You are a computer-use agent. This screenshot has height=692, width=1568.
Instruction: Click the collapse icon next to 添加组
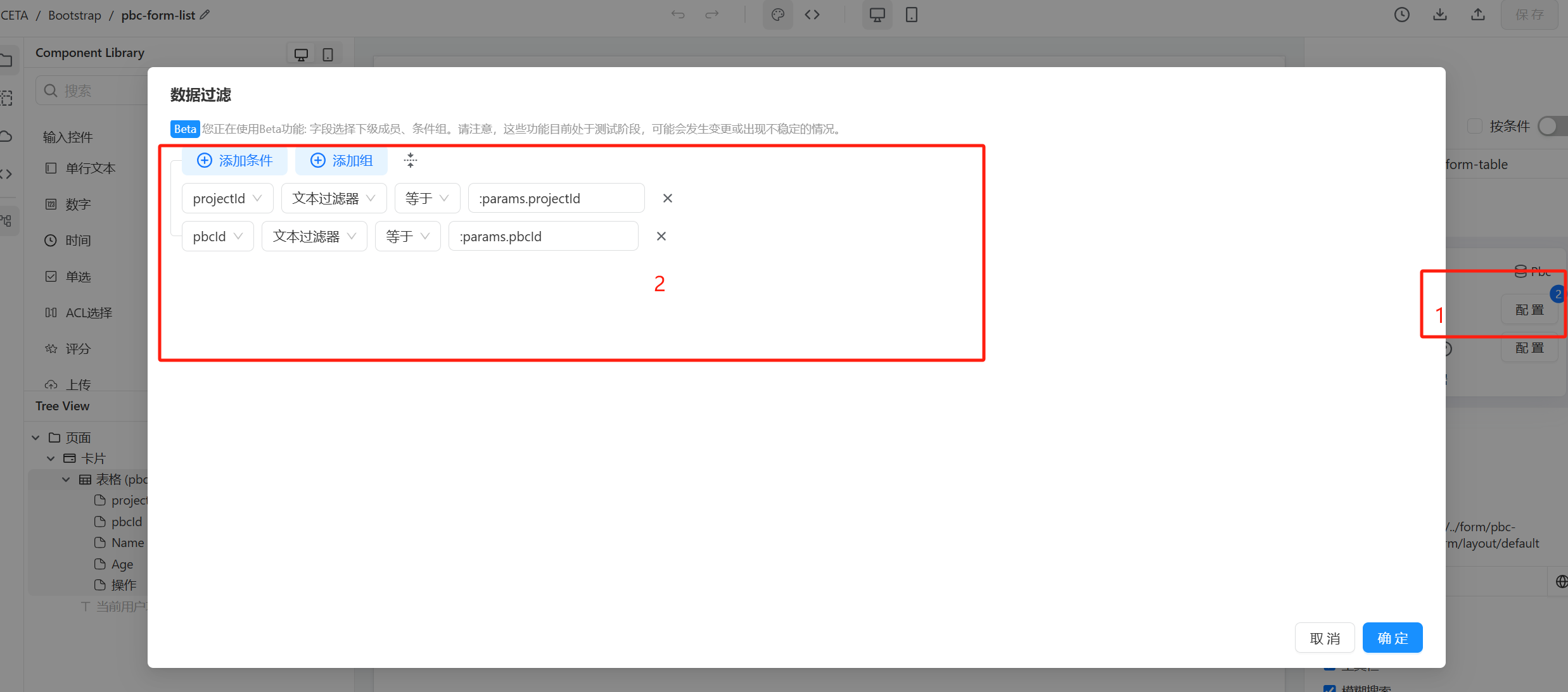[x=411, y=160]
